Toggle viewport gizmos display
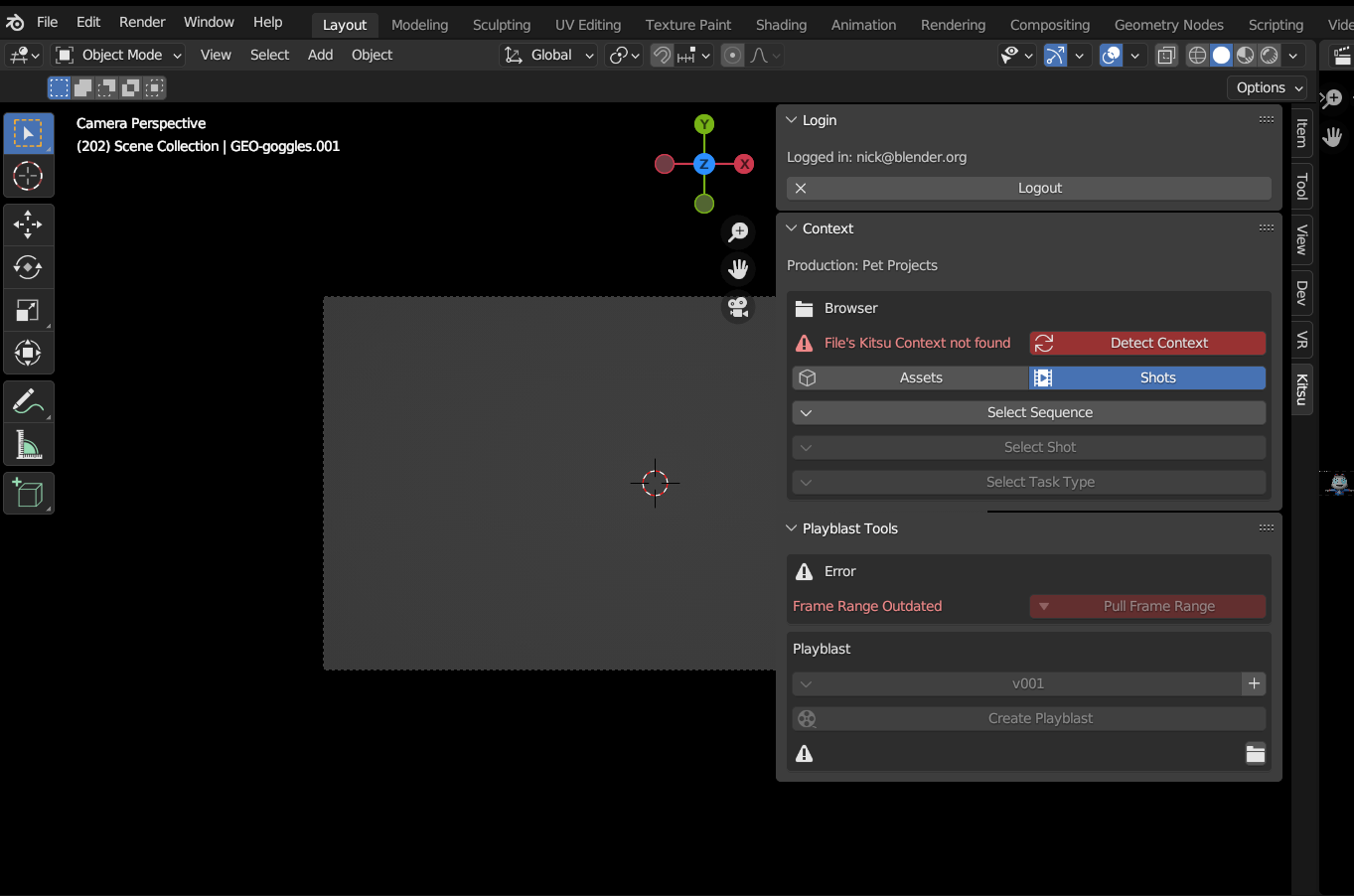Screen dimensions: 1354x896 1055,56
